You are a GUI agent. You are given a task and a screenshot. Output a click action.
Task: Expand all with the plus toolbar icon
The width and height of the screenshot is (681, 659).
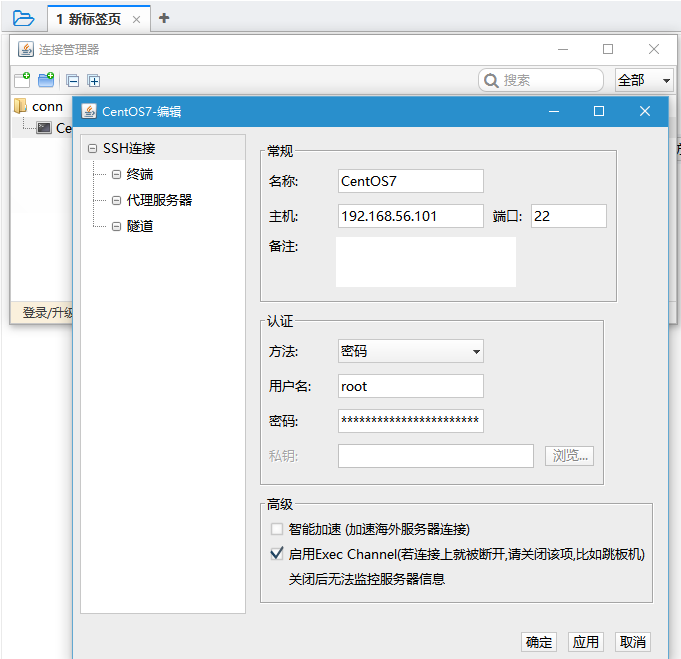click(94, 81)
